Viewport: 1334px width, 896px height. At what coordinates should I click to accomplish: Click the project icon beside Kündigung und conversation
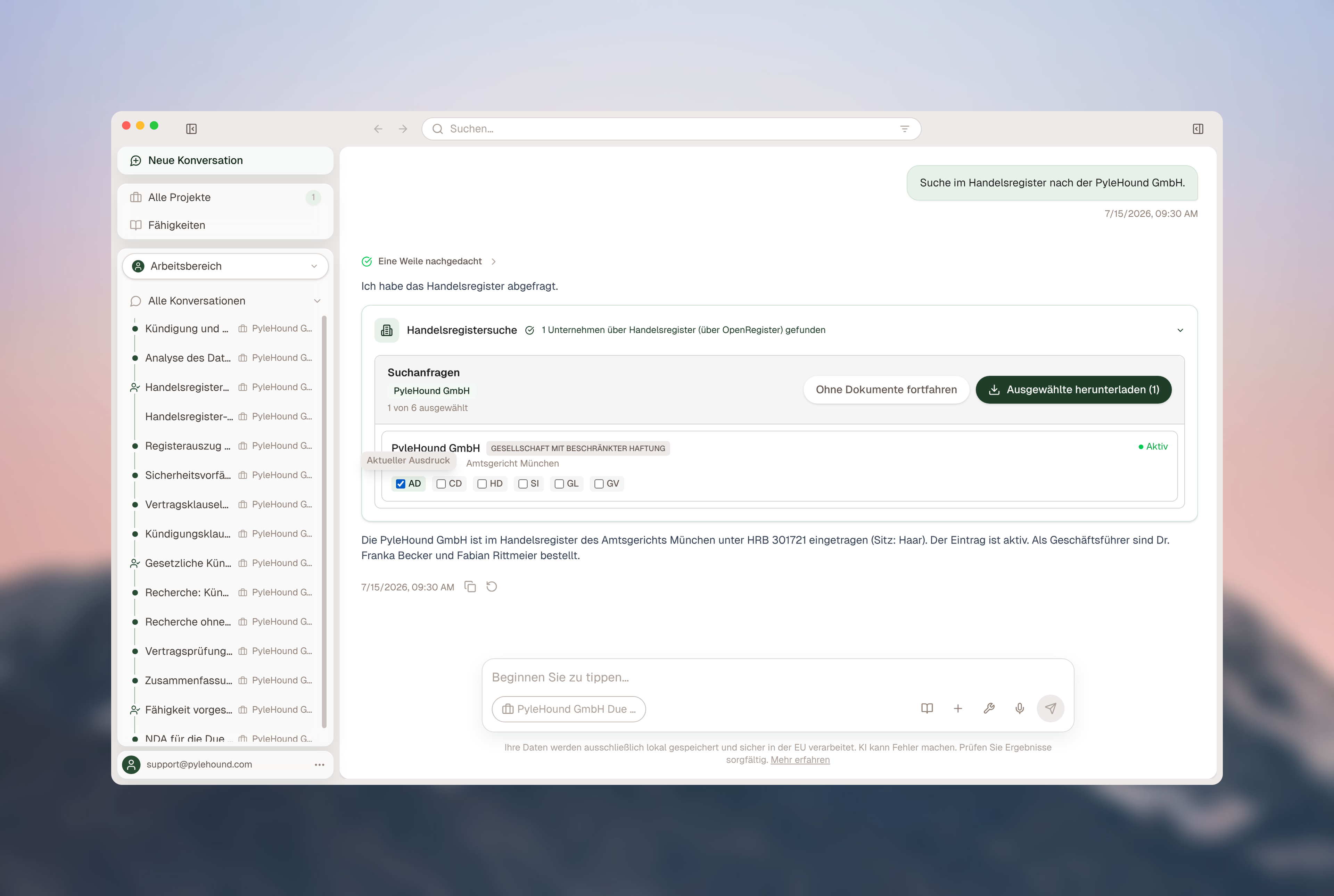click(243, 329)
